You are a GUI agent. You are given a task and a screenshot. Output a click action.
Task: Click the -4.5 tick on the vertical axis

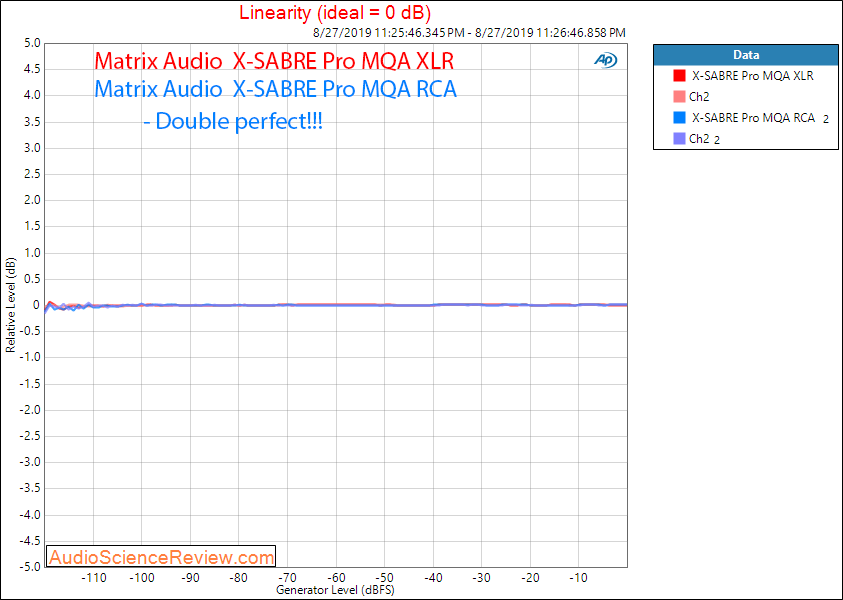pos(30,540)
